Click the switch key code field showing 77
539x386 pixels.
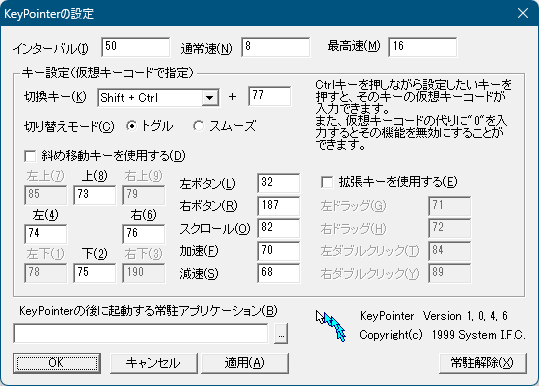[270, 96]
